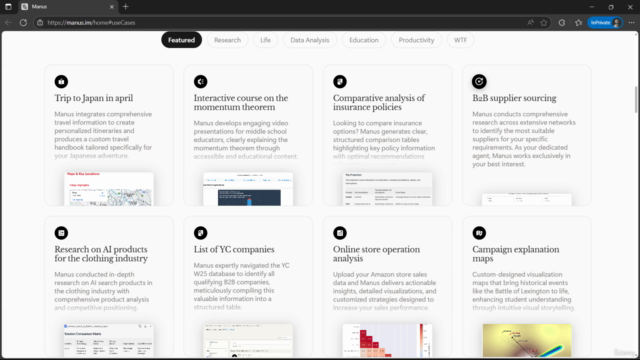640x360 pixels.
Task: Click the red heatmap chart thumbnail
Action: [x=387, y=340]
